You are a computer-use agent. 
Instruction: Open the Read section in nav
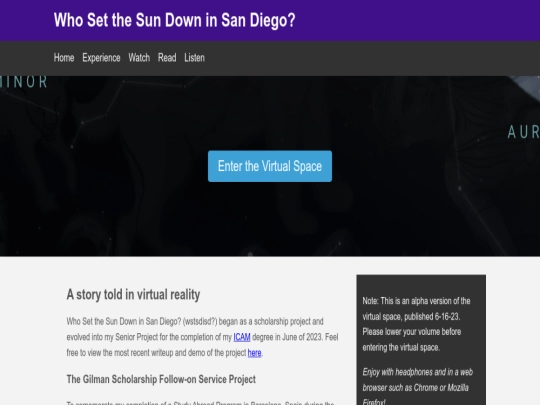[x=167, y=58]
